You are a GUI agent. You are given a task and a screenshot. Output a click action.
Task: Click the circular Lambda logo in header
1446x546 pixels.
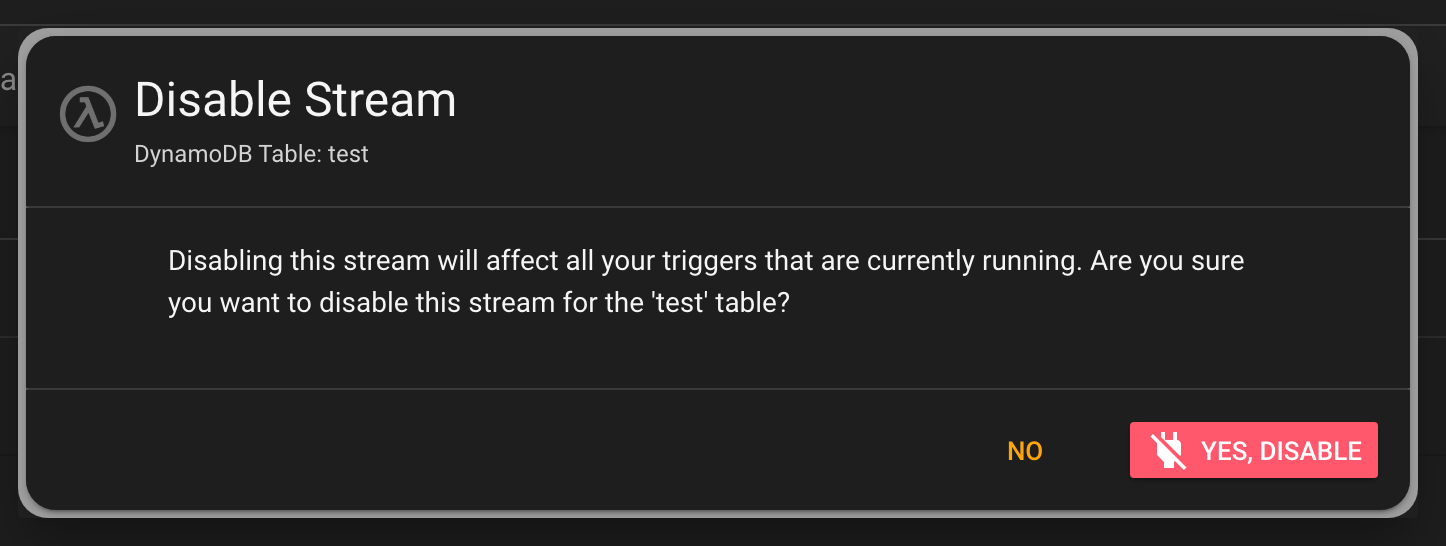pos(89,114)
